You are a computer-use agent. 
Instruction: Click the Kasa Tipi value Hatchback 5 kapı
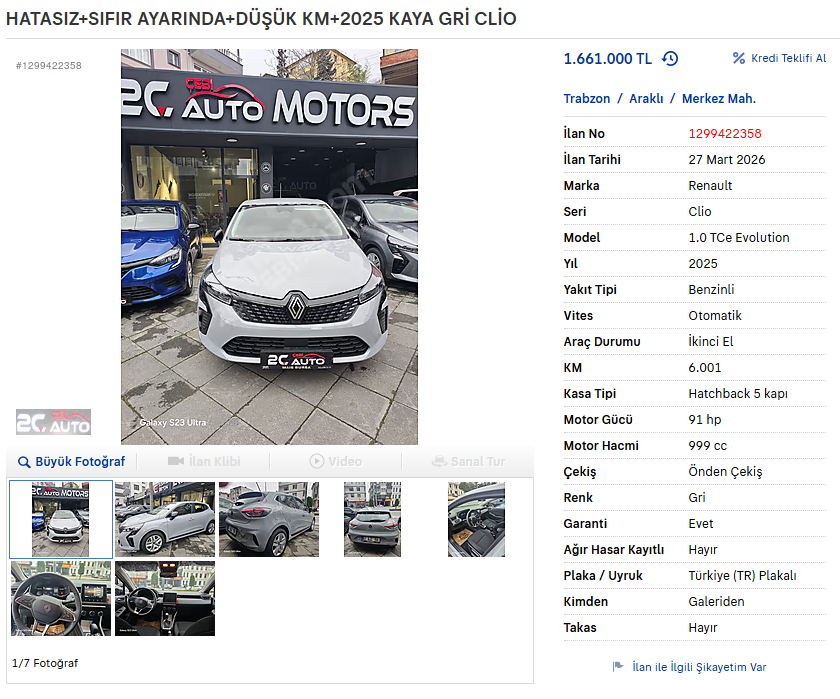[x=738, y=394]
